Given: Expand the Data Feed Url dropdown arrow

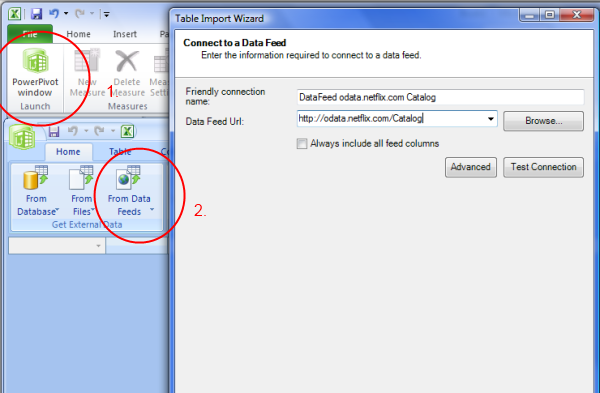Looking at the screenshot, I should click(491, 119).
